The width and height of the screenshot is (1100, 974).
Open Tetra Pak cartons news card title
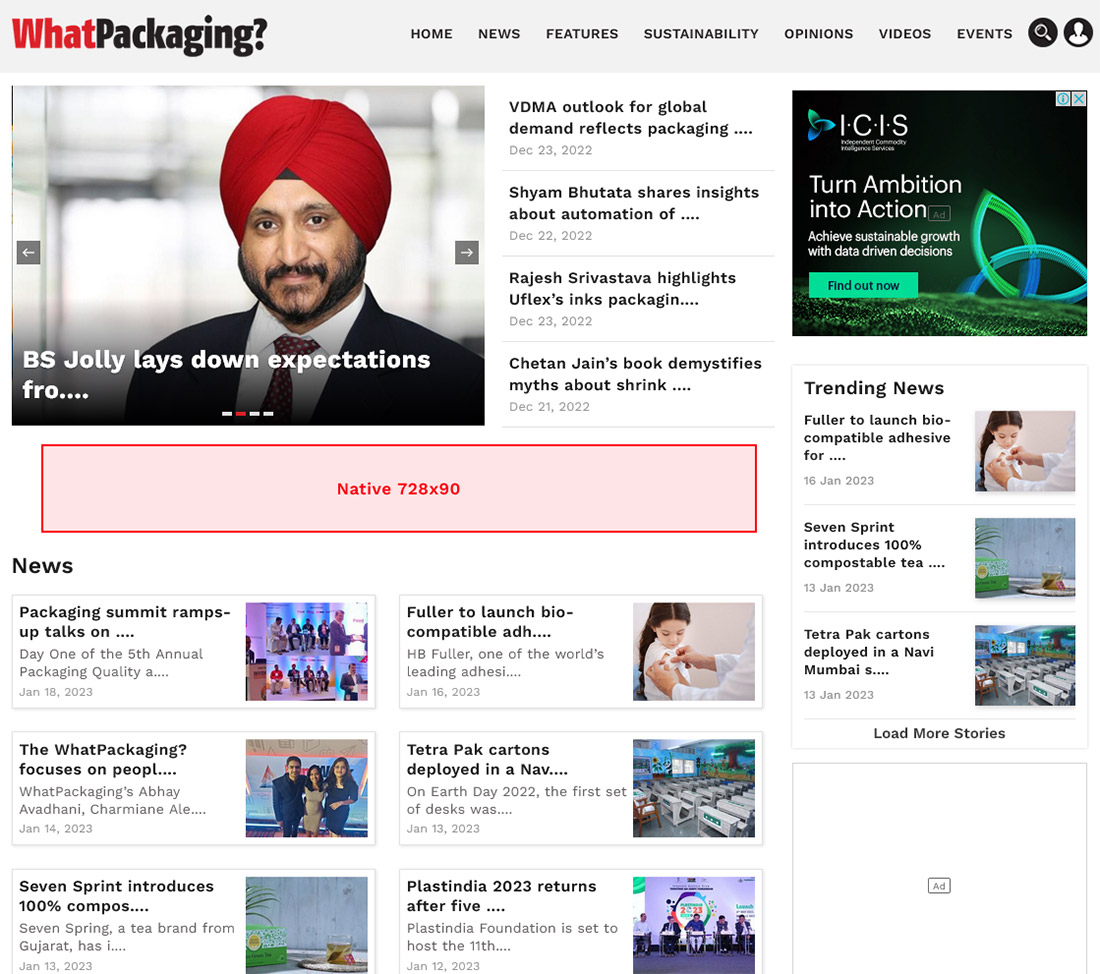click(x=487, y=759)
